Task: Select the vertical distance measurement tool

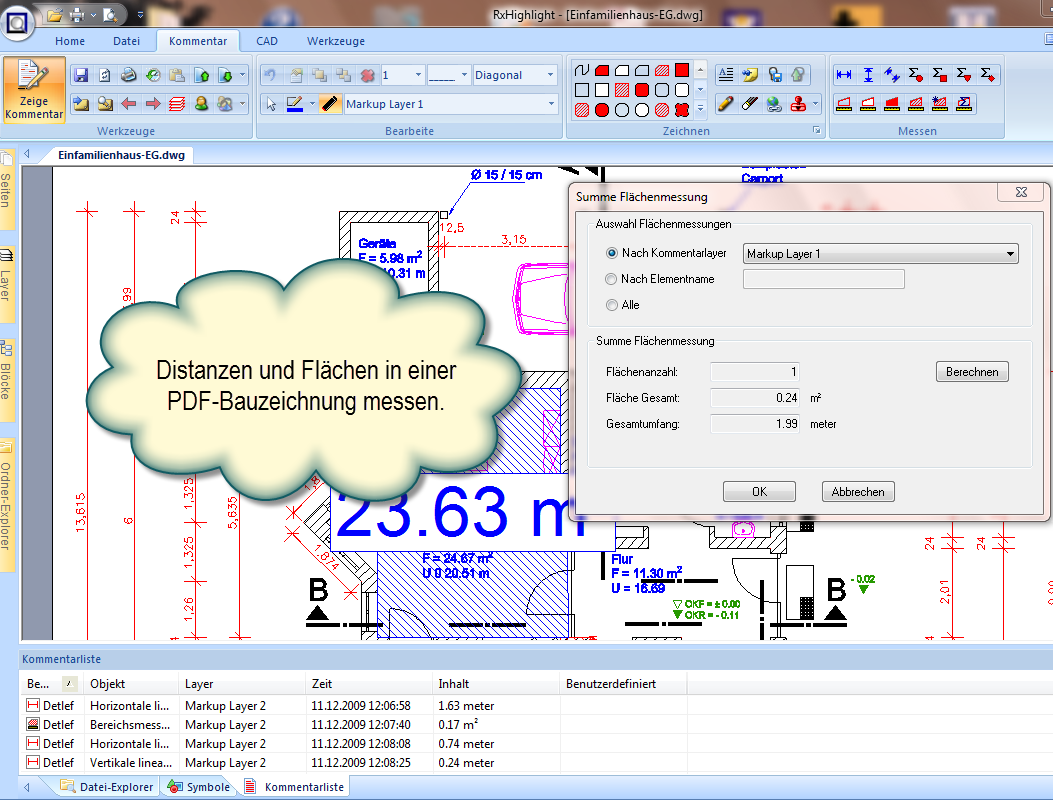Action: tap(868, 75)
